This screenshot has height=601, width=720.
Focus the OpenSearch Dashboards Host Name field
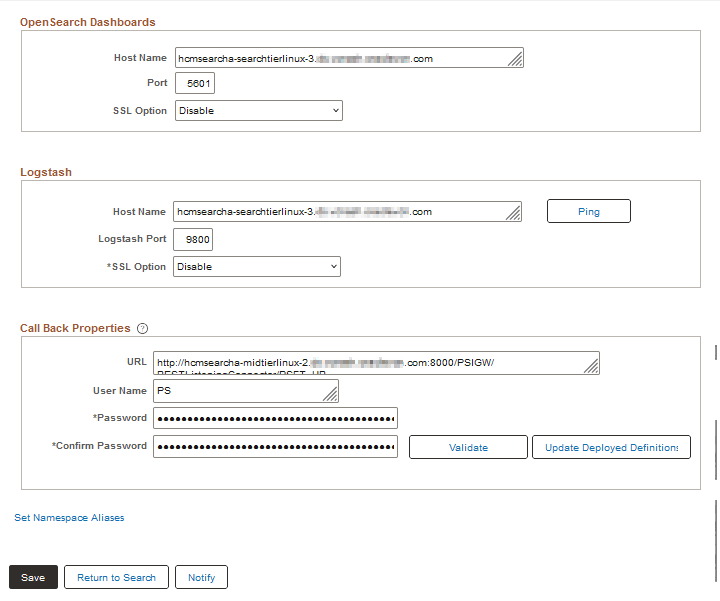coord(340,59)
